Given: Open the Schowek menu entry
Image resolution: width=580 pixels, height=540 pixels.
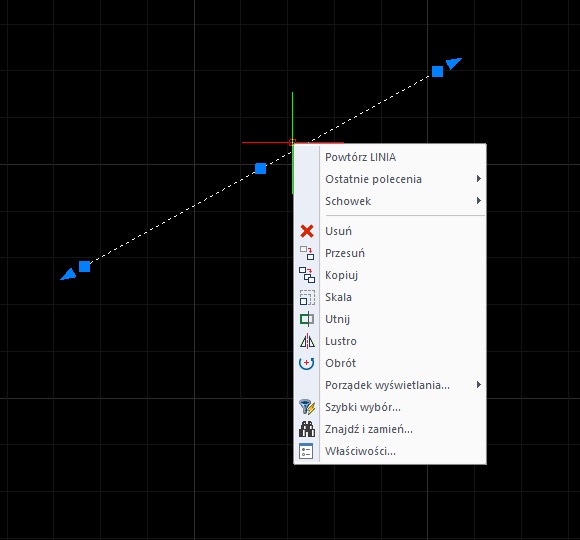Looking at the screenshot, I should [390, 201].
